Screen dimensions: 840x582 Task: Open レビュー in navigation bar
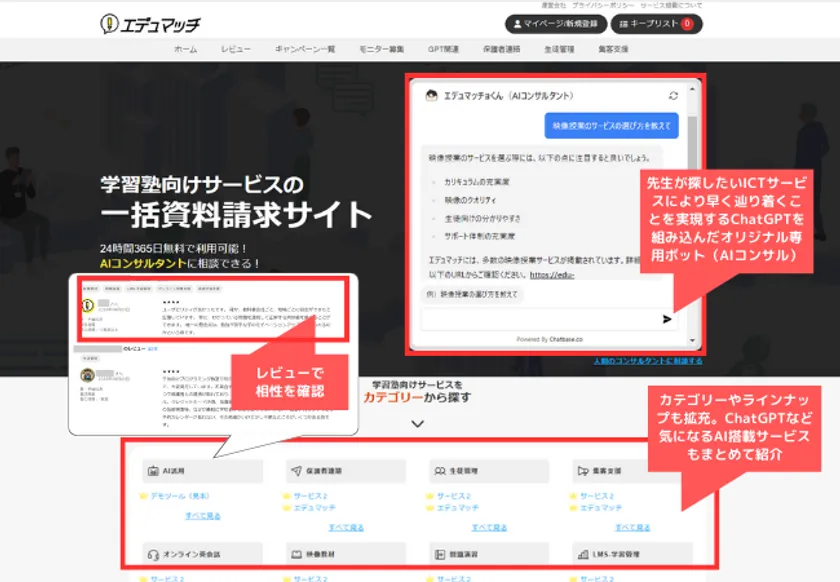(x=236, y=49)
